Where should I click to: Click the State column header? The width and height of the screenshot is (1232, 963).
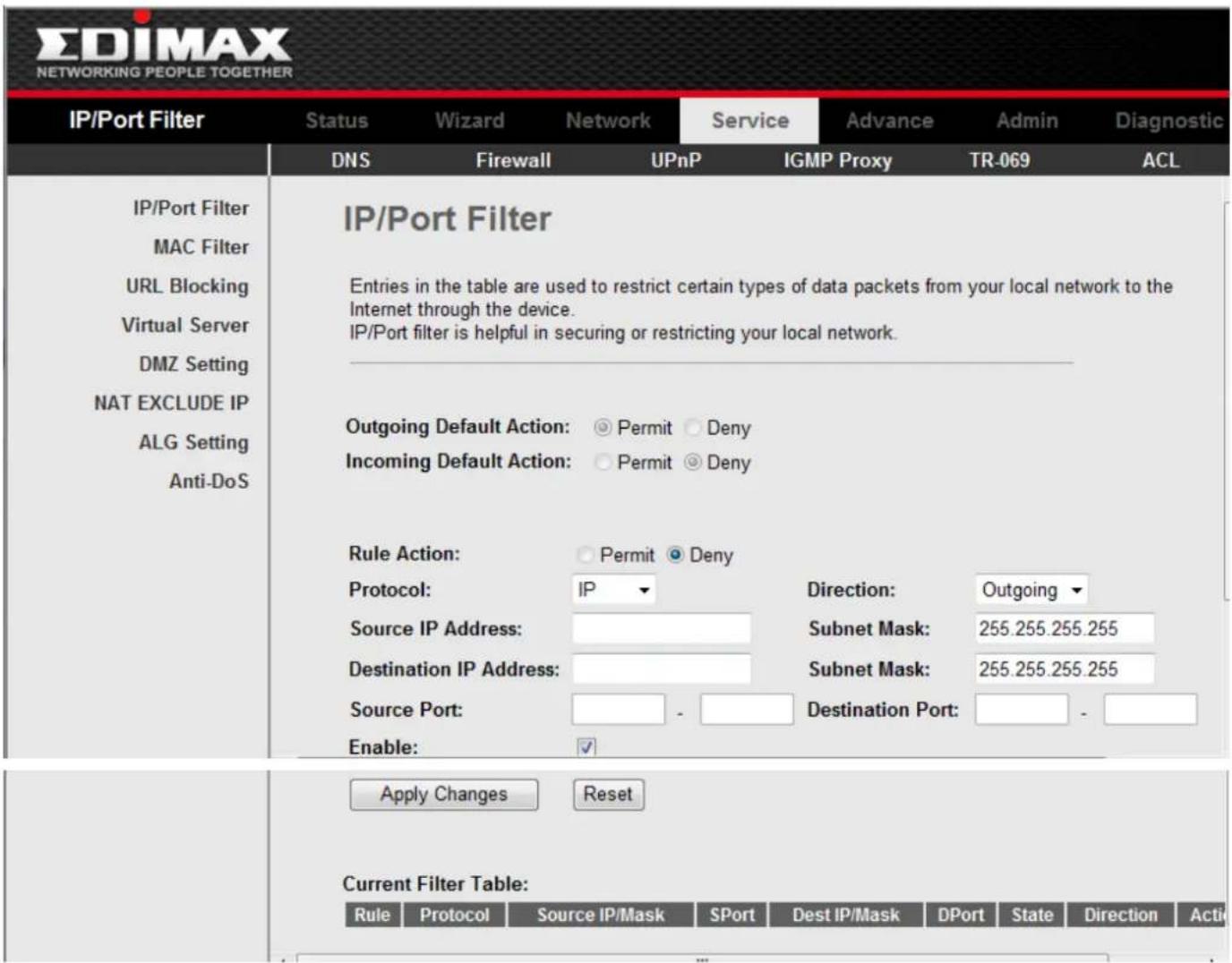tap(1032, 915)
